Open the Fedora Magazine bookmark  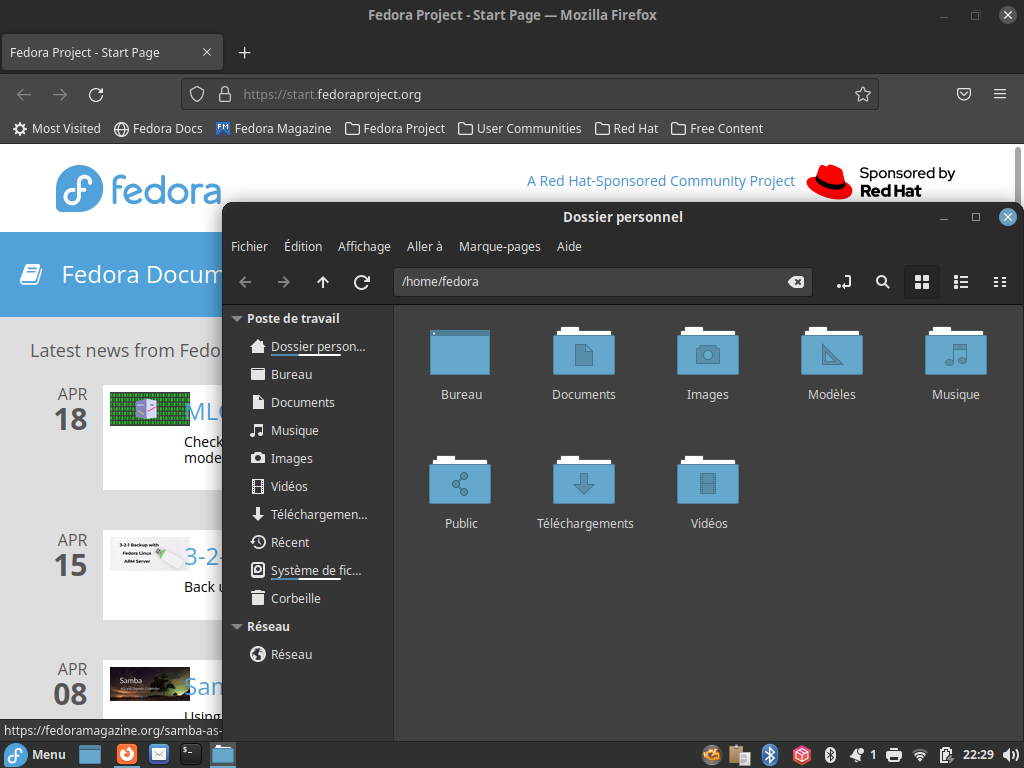click(x=274, y=129)
